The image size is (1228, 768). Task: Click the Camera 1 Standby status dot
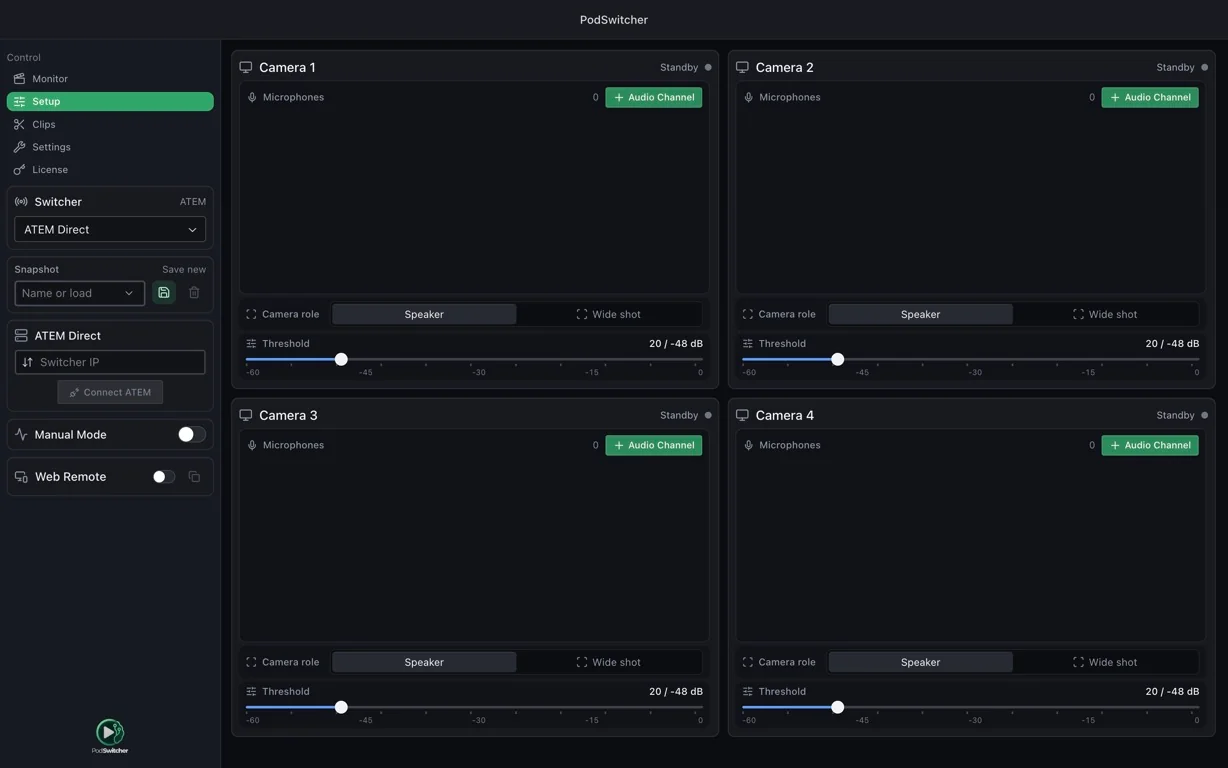click(x=708, y=67)
